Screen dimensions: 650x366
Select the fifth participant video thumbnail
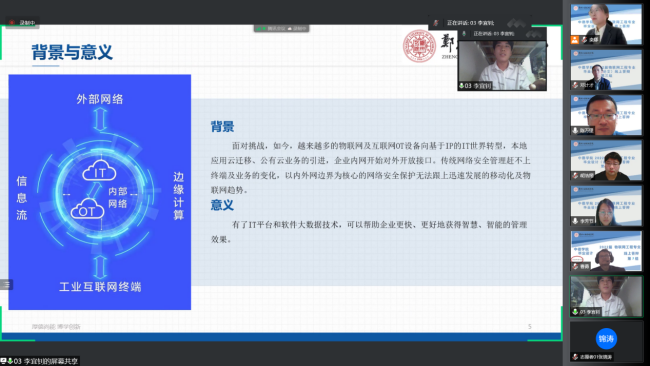[x=606, y=205]
